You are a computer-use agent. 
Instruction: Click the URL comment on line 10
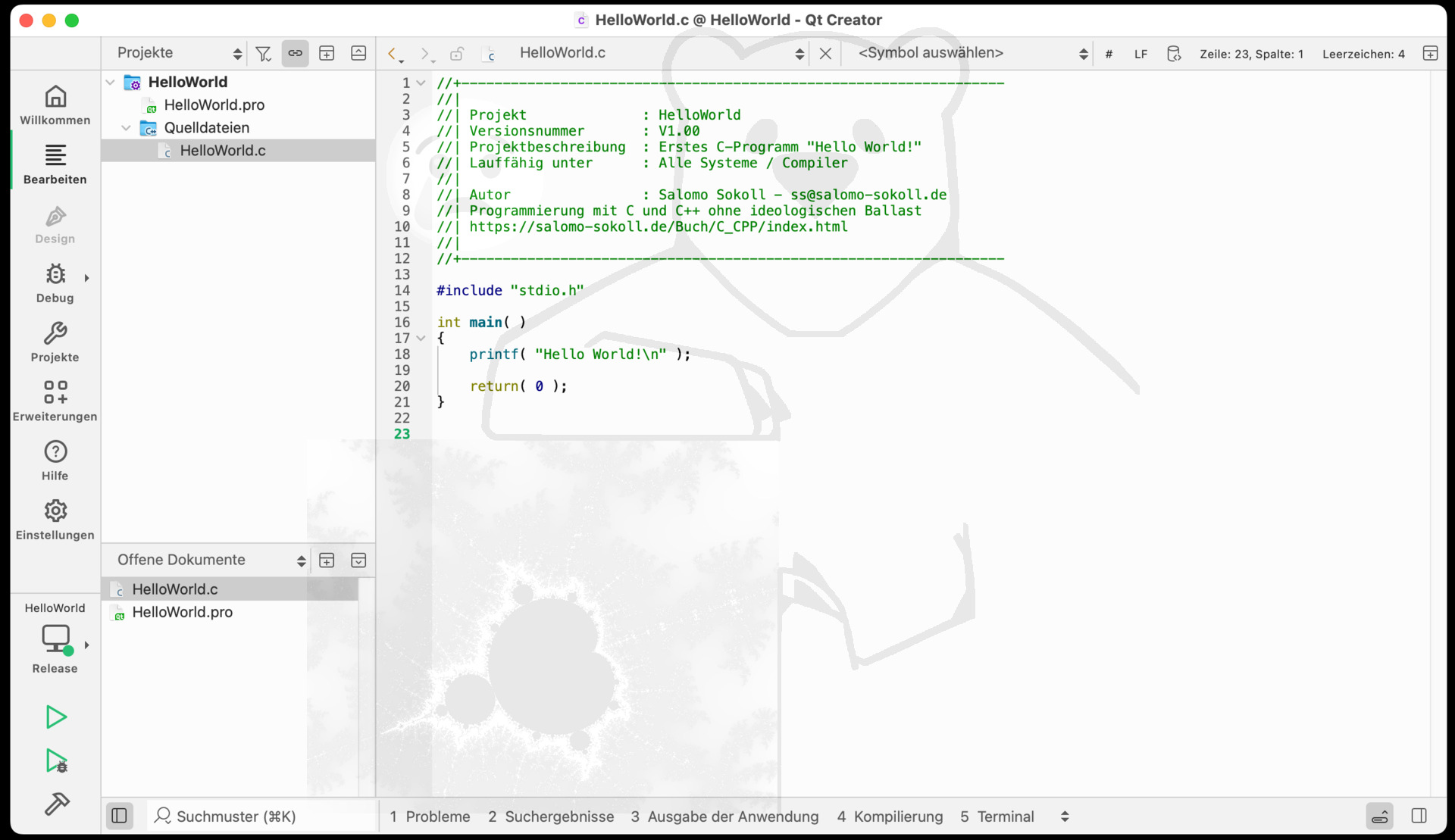(x=659, y=226)
